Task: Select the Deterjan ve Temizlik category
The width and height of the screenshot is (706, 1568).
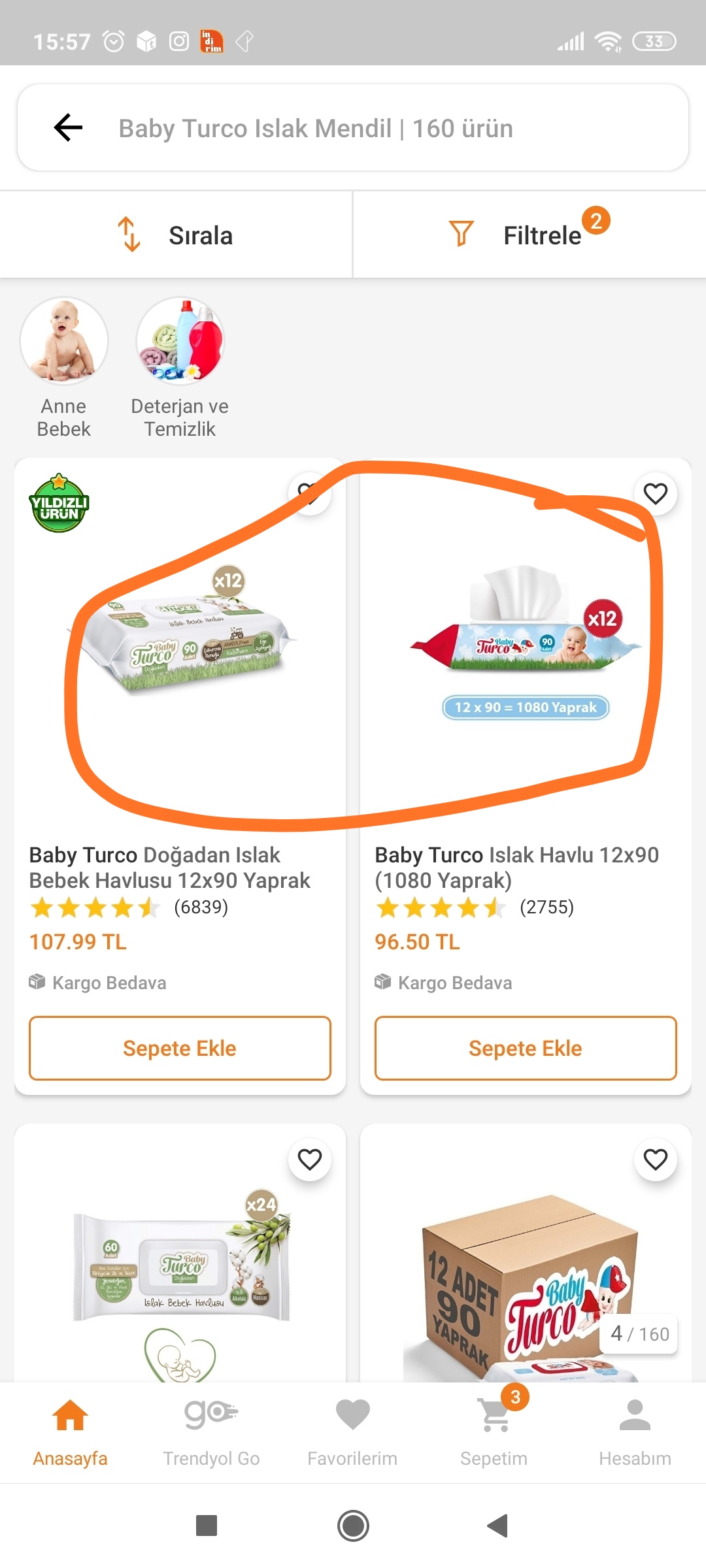Action: (180, 341)
